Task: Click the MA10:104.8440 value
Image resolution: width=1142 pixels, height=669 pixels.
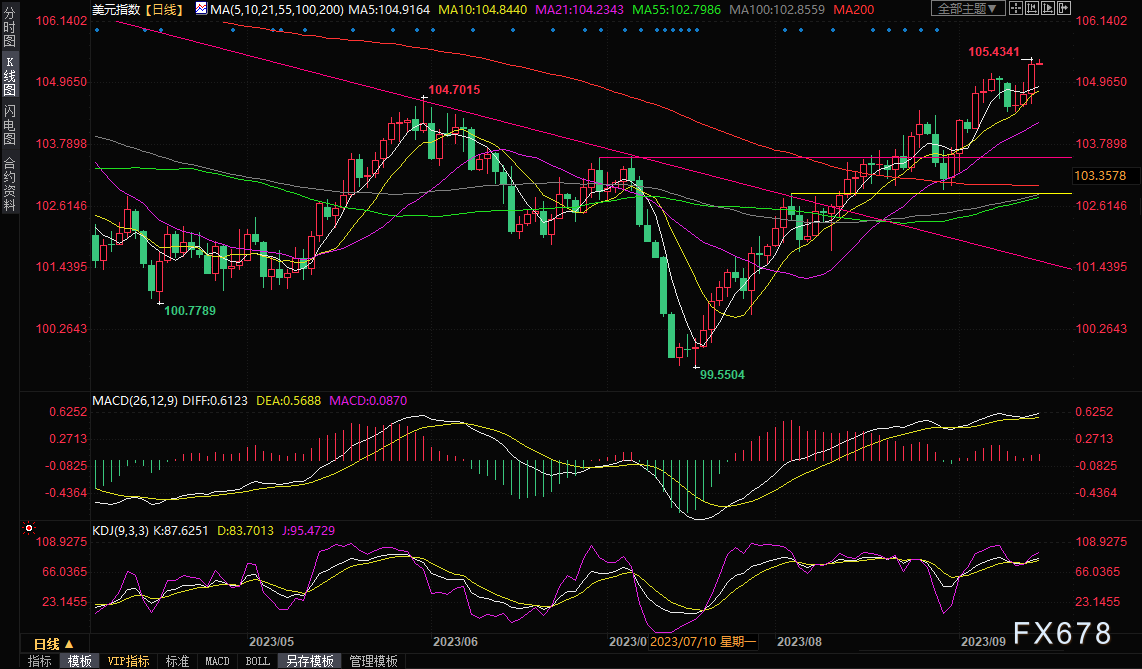Action: (x=482, y=9)
